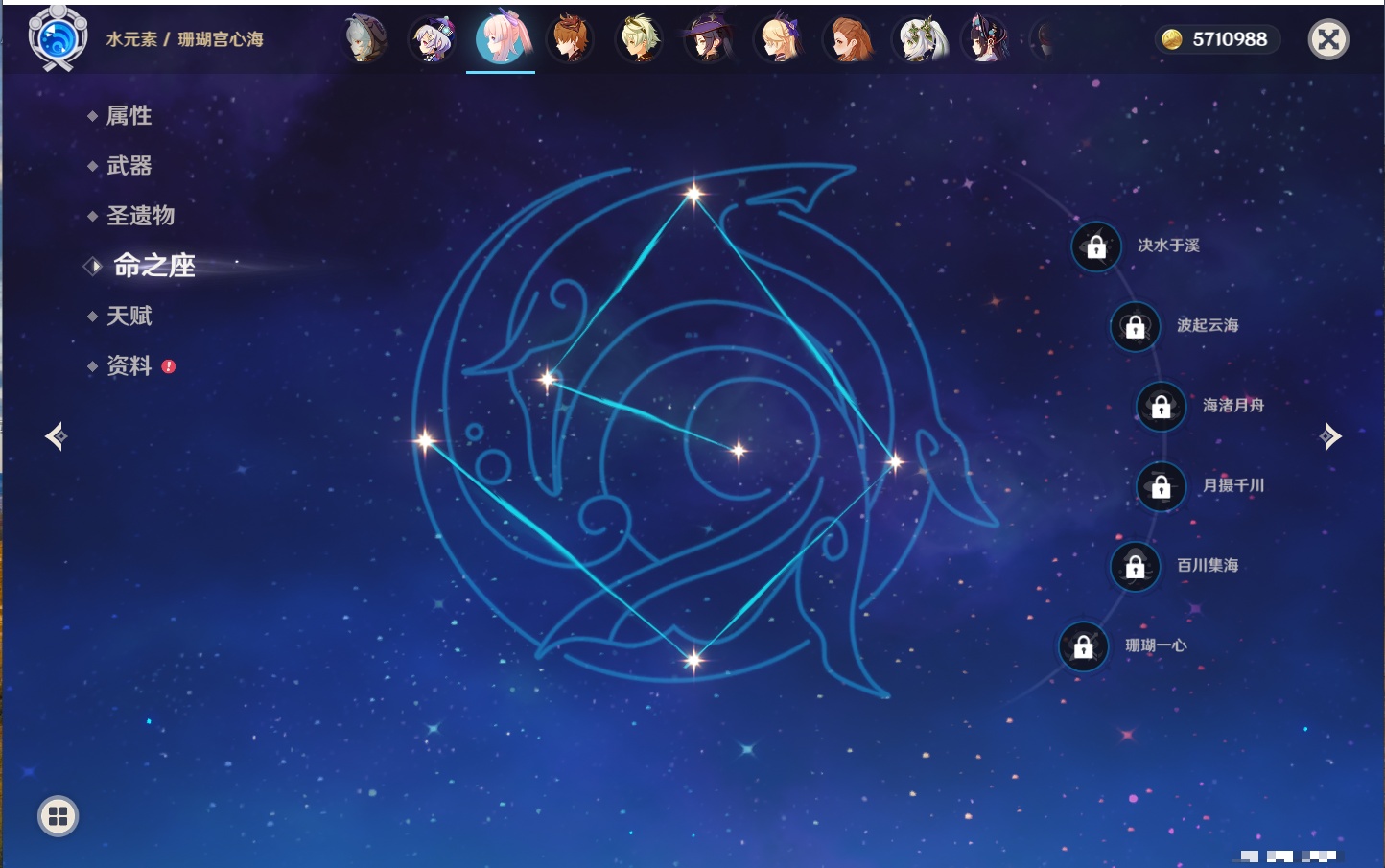
Task: Click the Mora balance 5710988
Action: 1230,39
